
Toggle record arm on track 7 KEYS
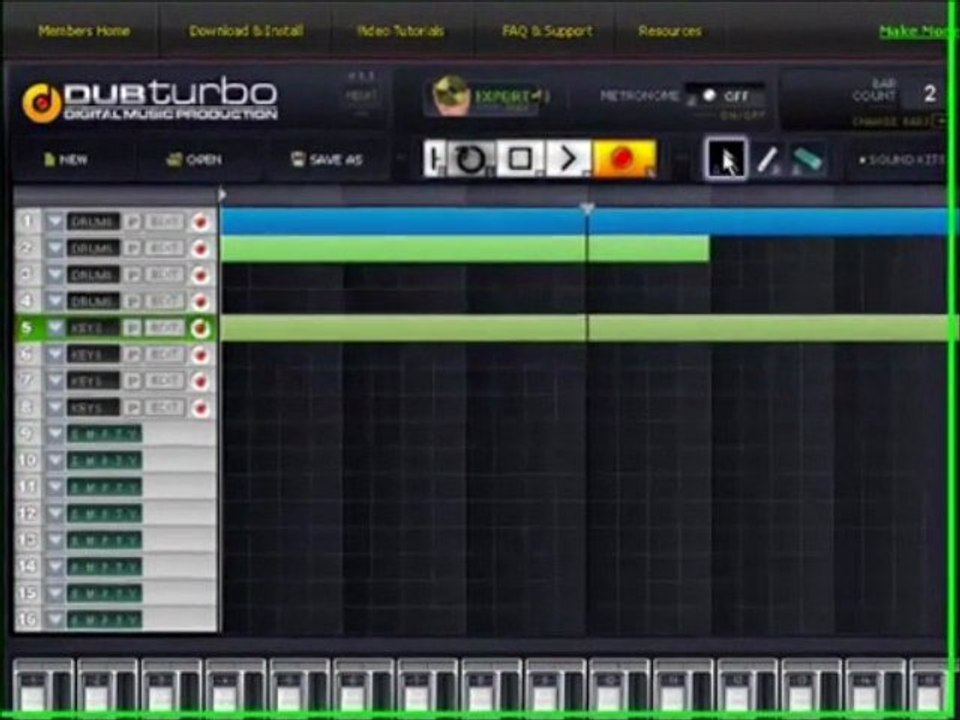click(200, 381)
